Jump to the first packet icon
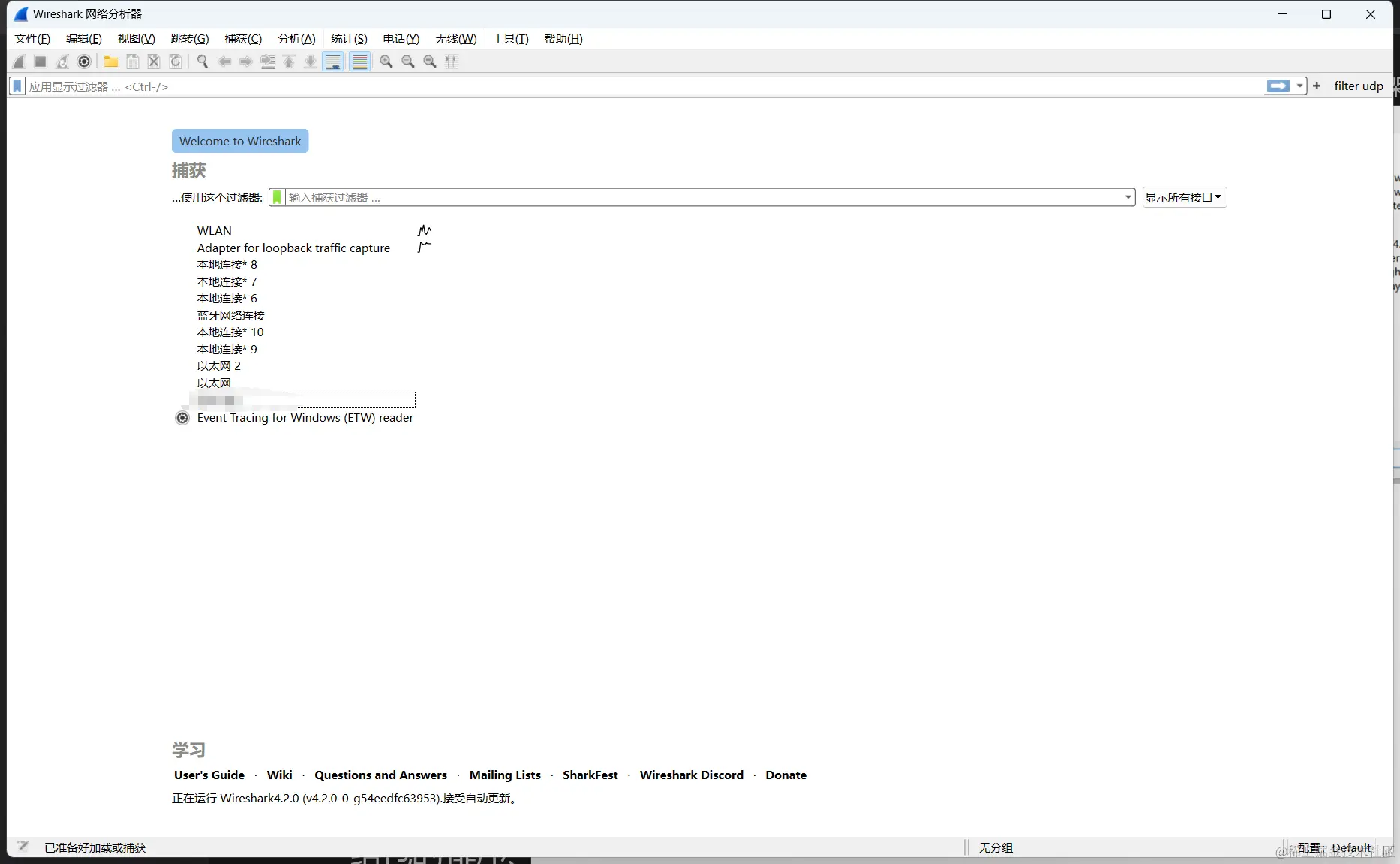Image resolution: width=1400 pixels, height=864 pixels. tap(289, 61)
